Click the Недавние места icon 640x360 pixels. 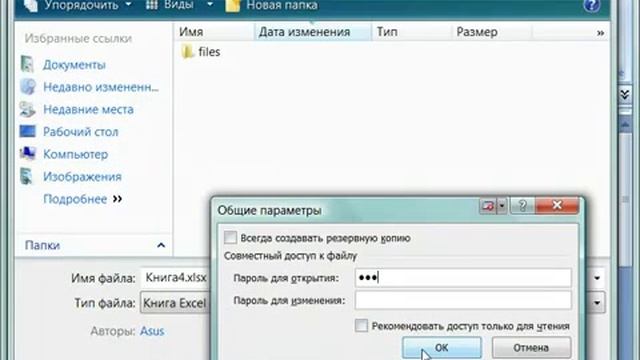[27, 109]
